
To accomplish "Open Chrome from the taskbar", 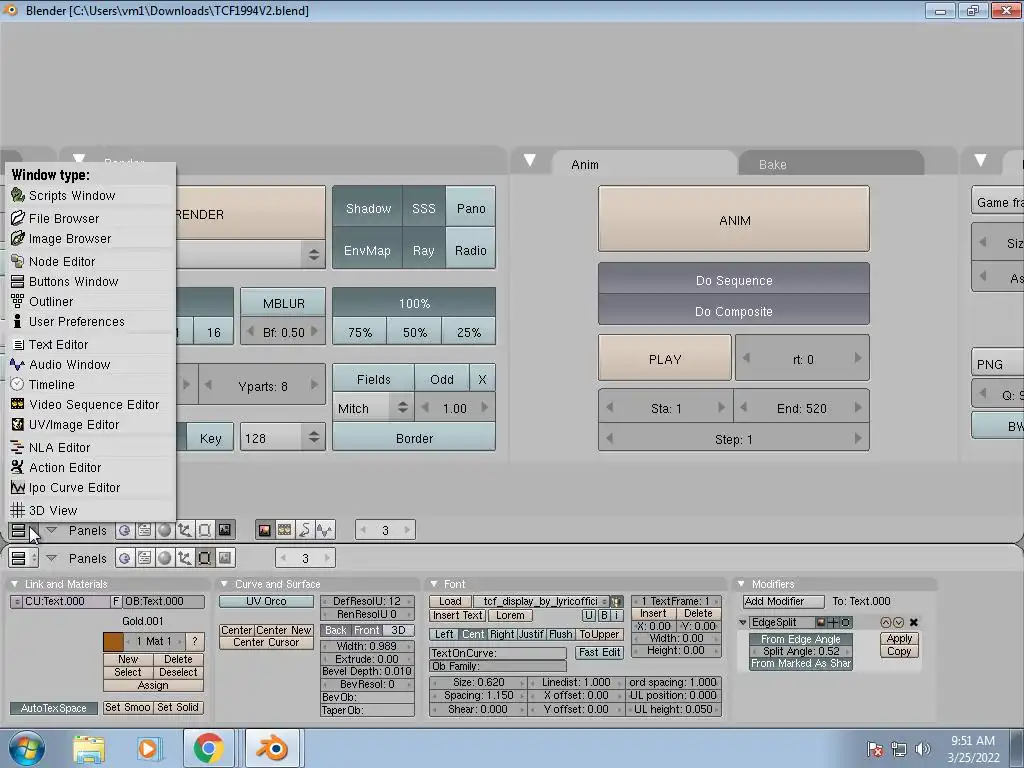I will [x=208, y=748].
